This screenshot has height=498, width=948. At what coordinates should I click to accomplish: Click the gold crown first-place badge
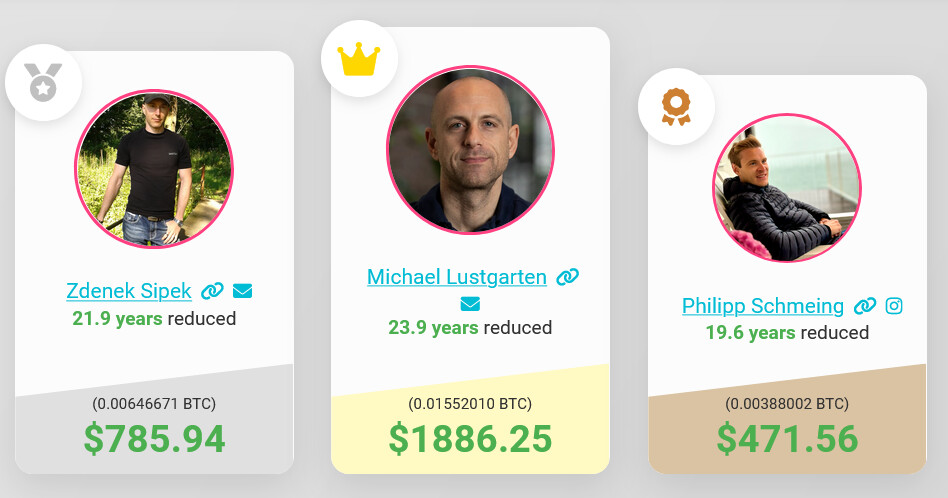click(359, 59)
